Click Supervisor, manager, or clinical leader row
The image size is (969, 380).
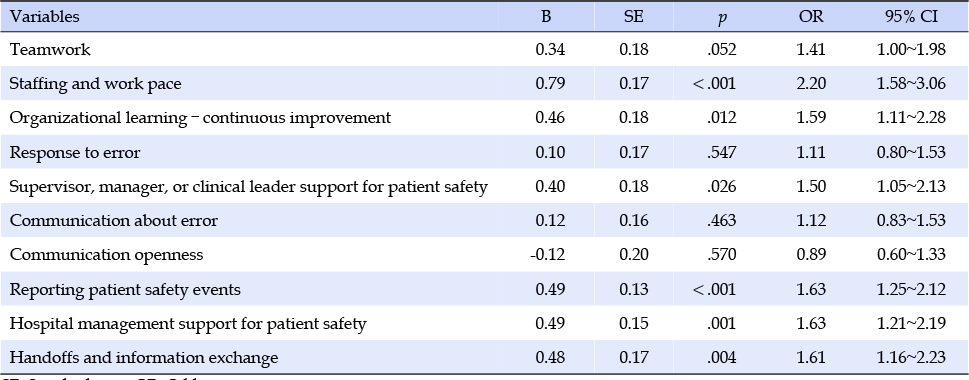tap(484, 186)
